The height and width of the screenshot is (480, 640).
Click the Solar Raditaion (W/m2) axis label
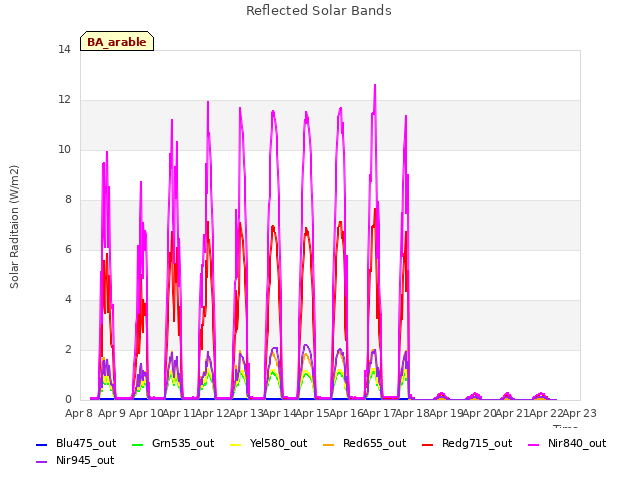point(14,227)
